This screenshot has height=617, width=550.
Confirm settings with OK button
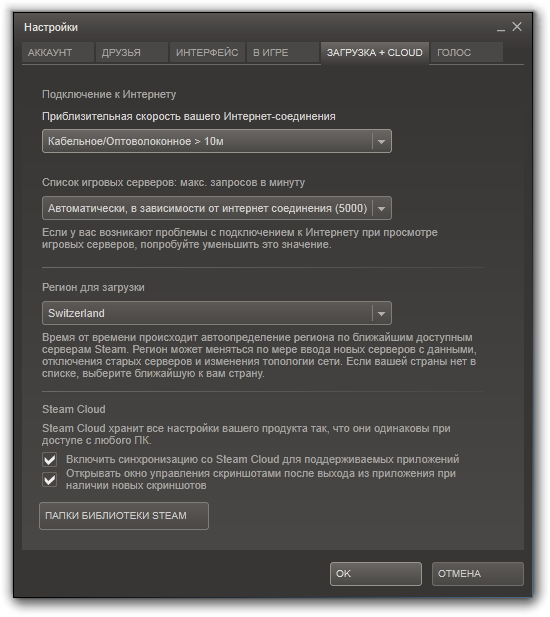click(376, 574)
